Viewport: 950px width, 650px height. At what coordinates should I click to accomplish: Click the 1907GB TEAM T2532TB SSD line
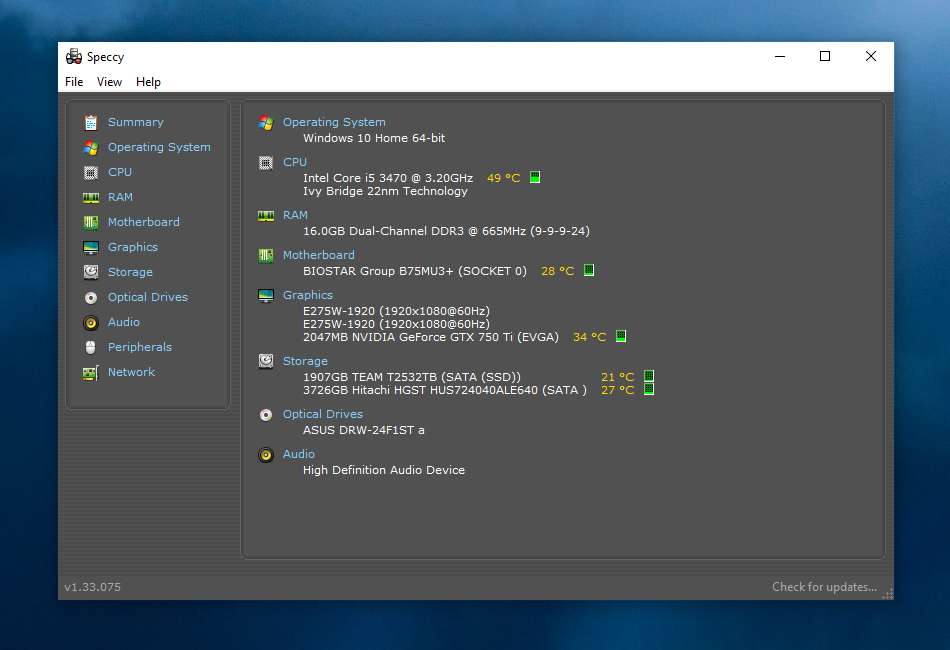click(x=412, y=377)
